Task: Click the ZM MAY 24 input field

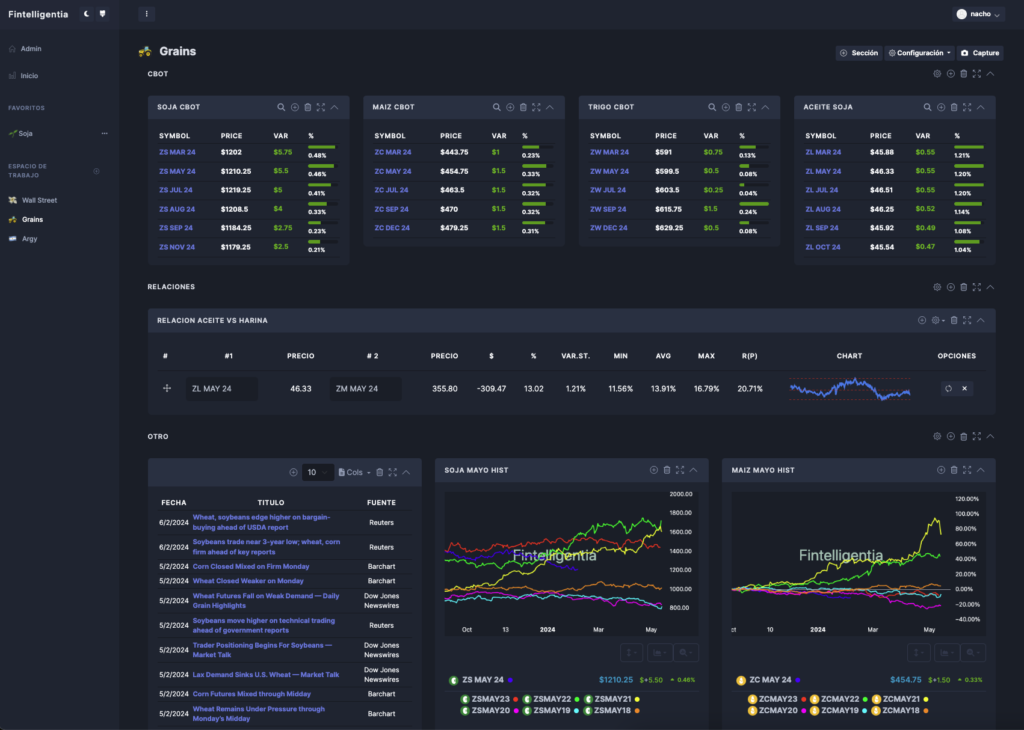Action: coord(366,389)
